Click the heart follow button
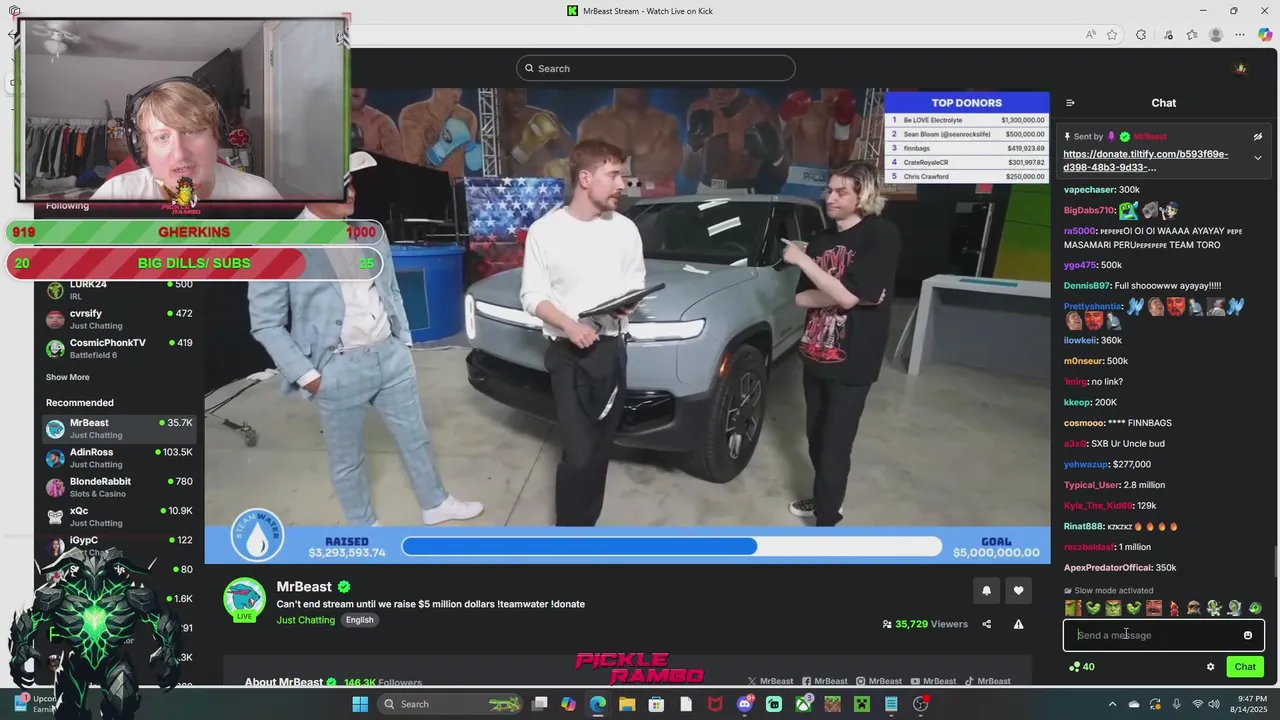 1018,591
